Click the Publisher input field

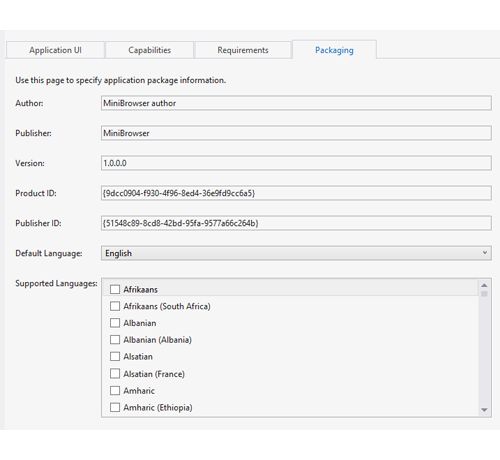(x=296, y=133)
